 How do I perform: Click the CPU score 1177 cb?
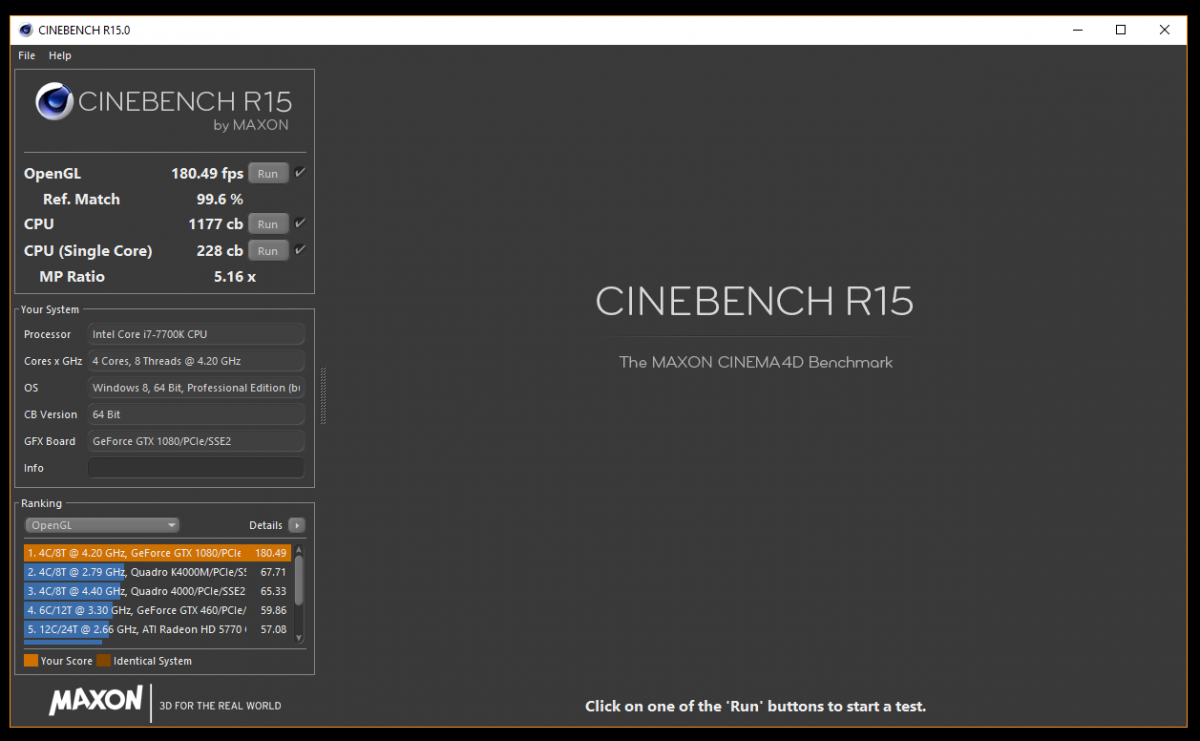tap(215, 224)
